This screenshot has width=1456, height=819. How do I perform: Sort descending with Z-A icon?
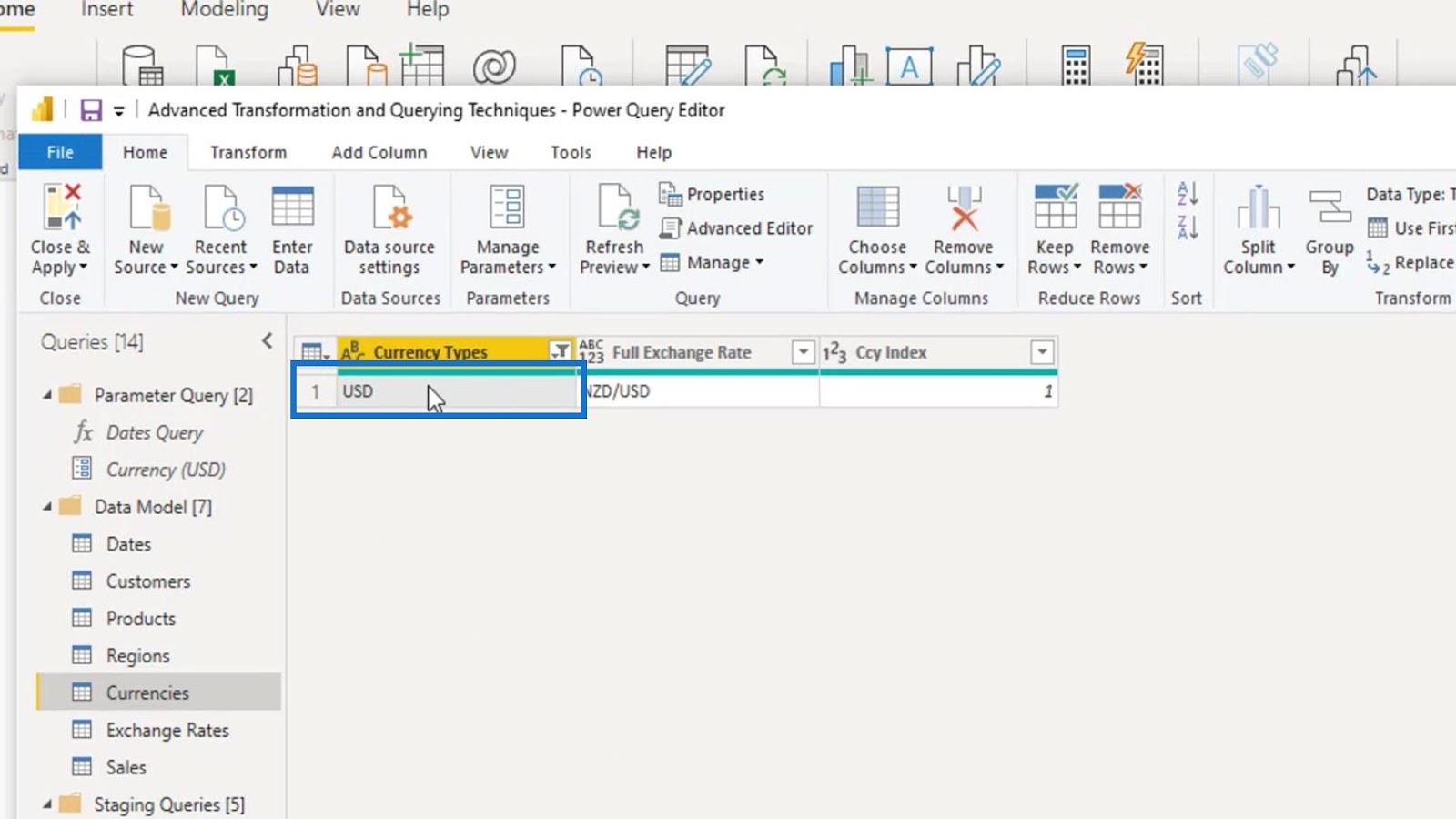click(x=1188, y=227)
